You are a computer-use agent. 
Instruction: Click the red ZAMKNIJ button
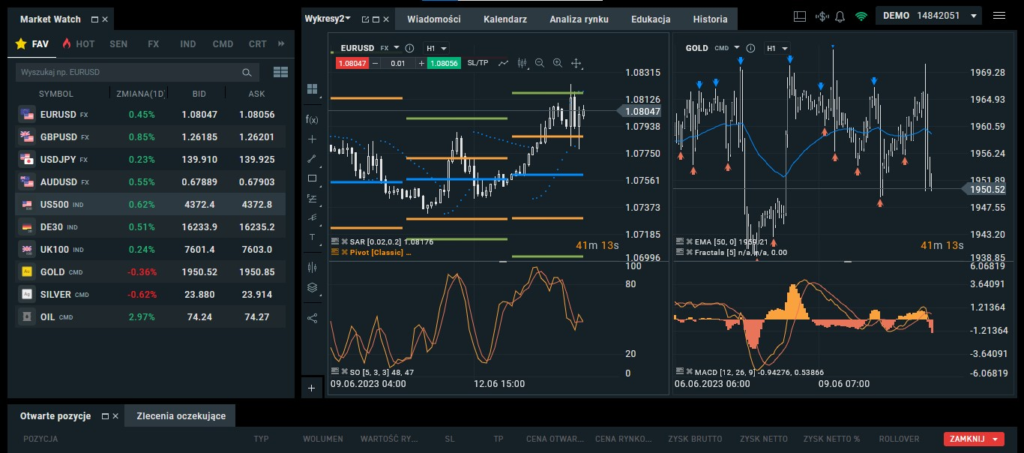[x=972, y=438]
